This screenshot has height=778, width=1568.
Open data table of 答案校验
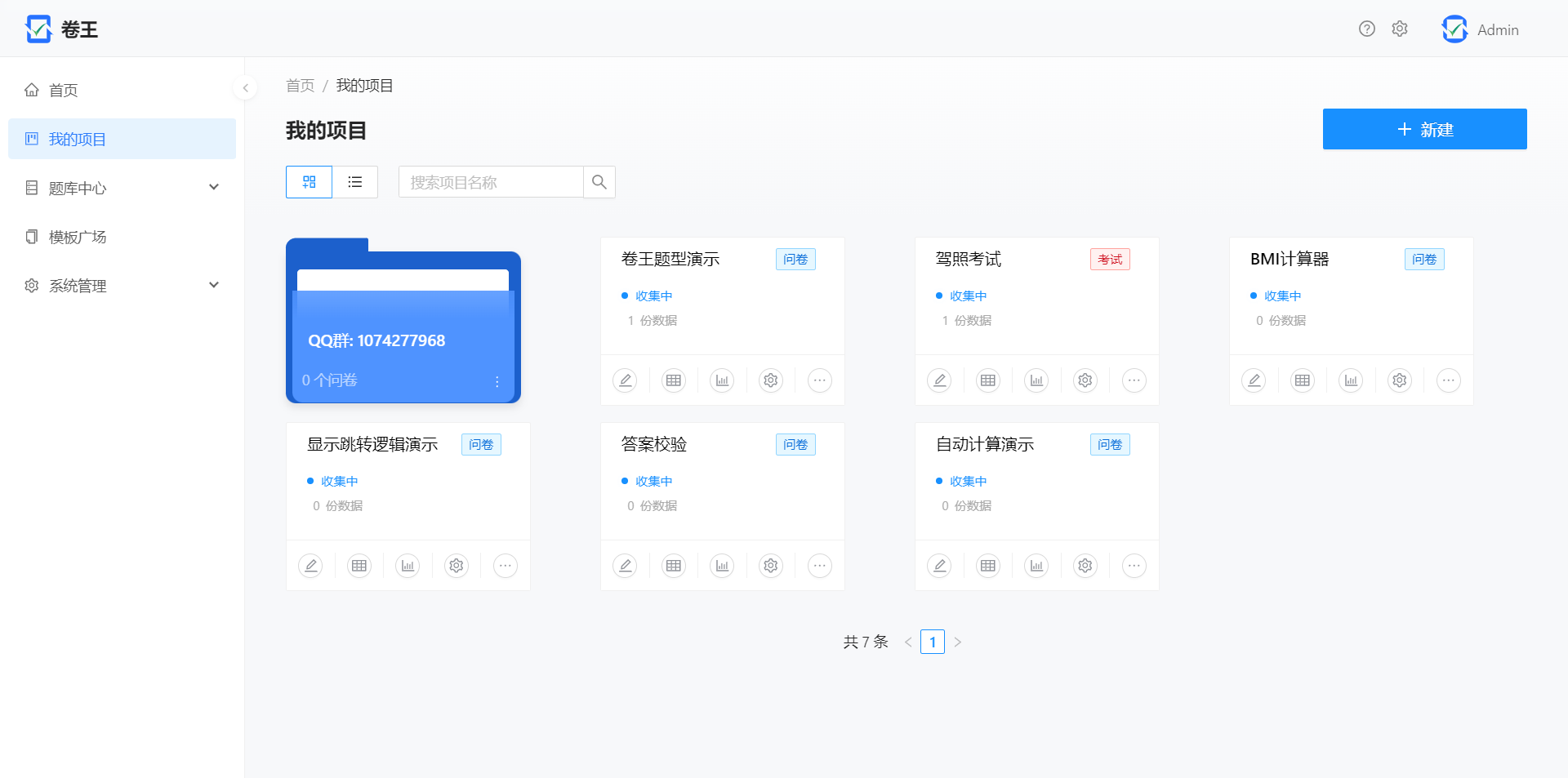click(x=674, y=566)
